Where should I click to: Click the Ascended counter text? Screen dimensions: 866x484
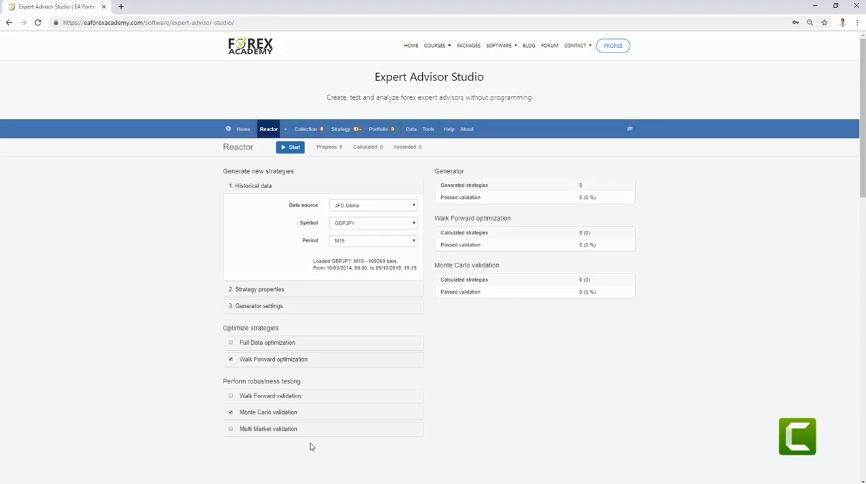point(408,147)
